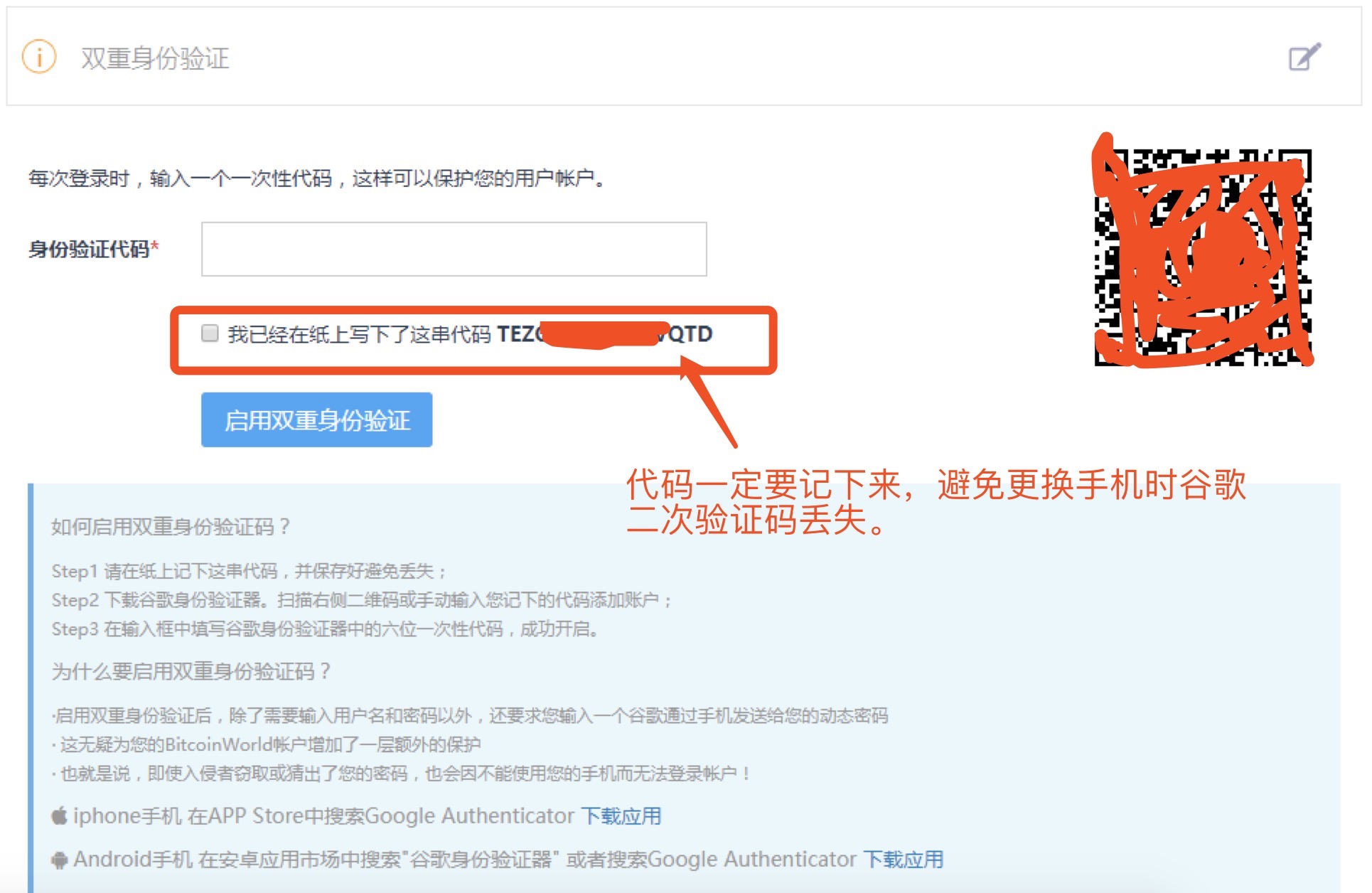
Task: Click the Step3 在输入框中填写 line
Action: (325, 629)
